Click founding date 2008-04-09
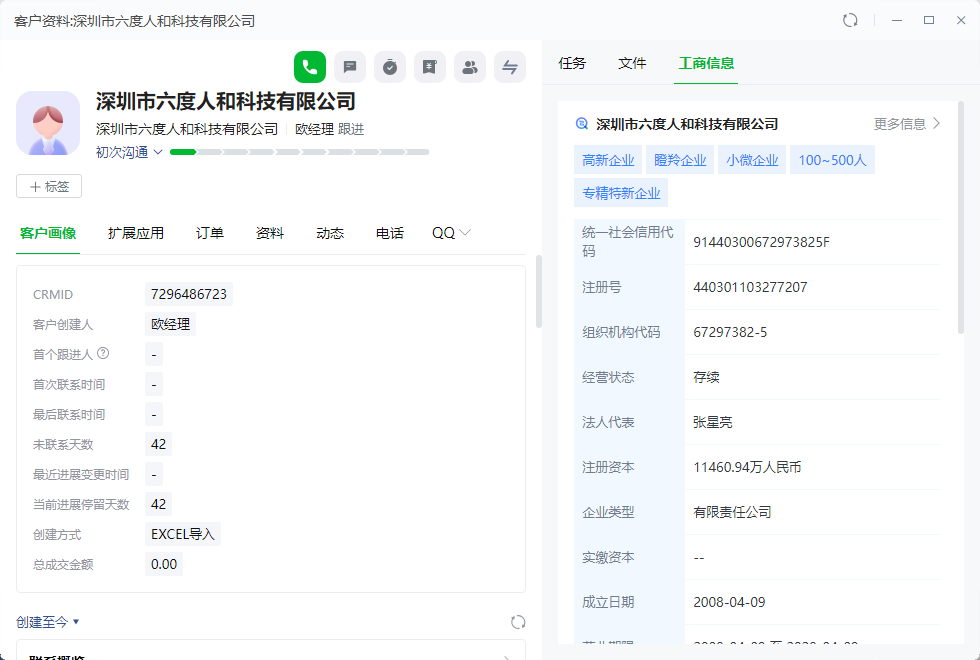Viewport: 980px width, 660px height. click(x=729, y=602)
